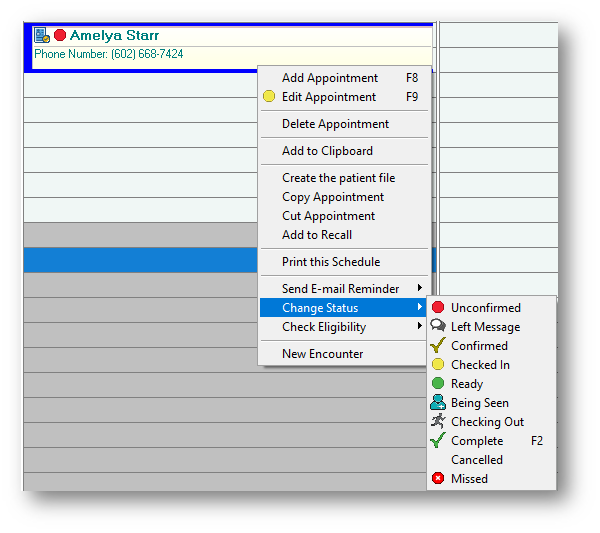Expand arrow next to Change Status
Screen dimensions: 600x533
click(x=420, y=307)
